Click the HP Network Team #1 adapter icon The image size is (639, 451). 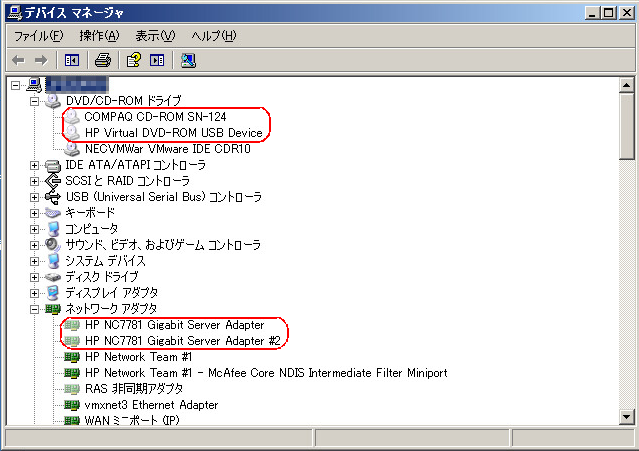point(72,357)
